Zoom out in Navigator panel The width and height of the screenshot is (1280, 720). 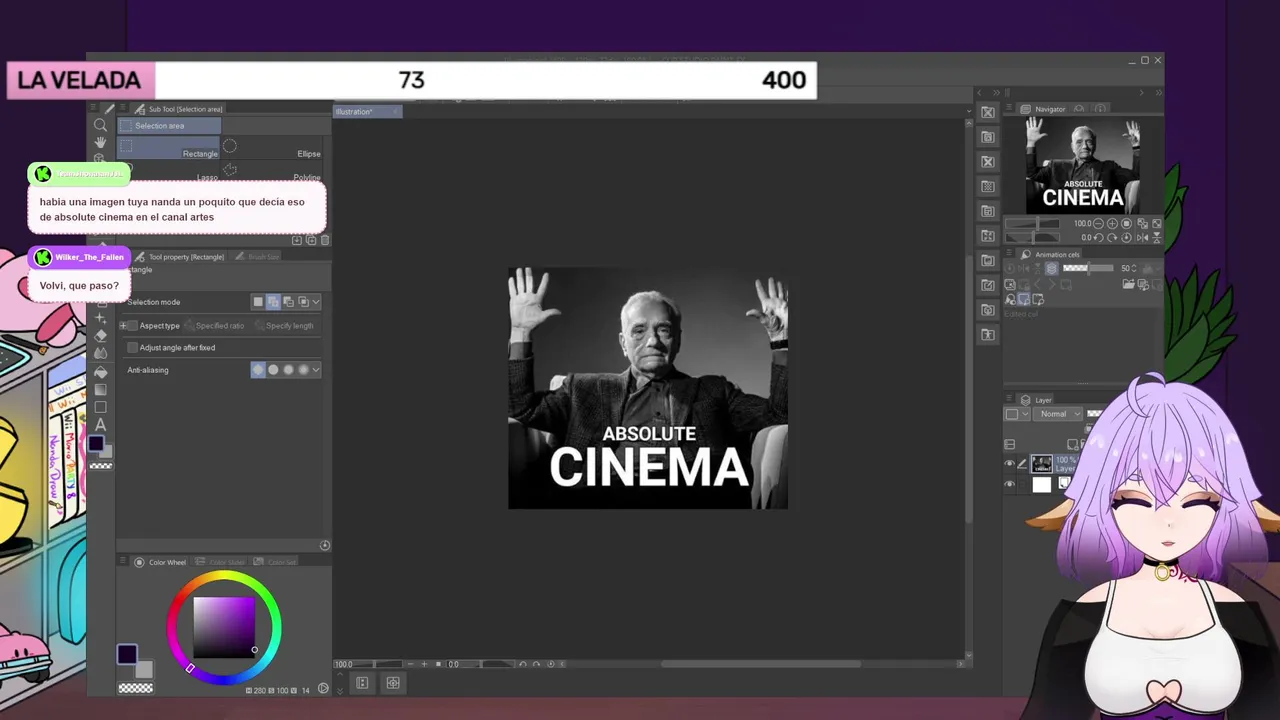tap(1098, 224)
